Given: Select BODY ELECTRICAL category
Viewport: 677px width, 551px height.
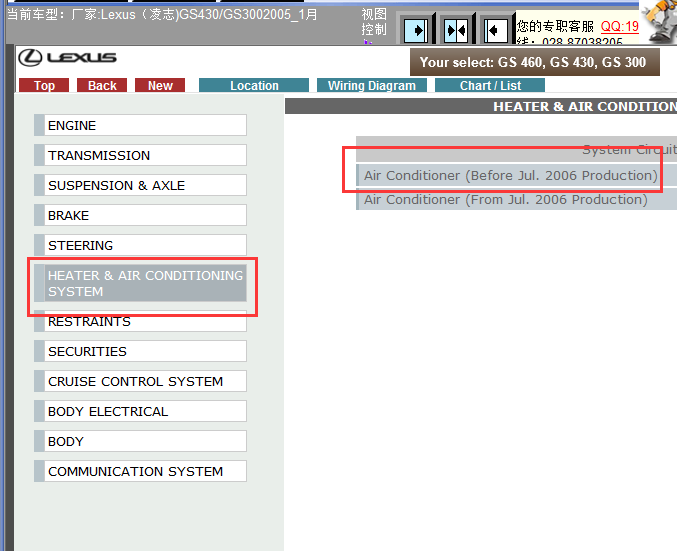Looking at the screenshot, I should (x=140, y=411).
